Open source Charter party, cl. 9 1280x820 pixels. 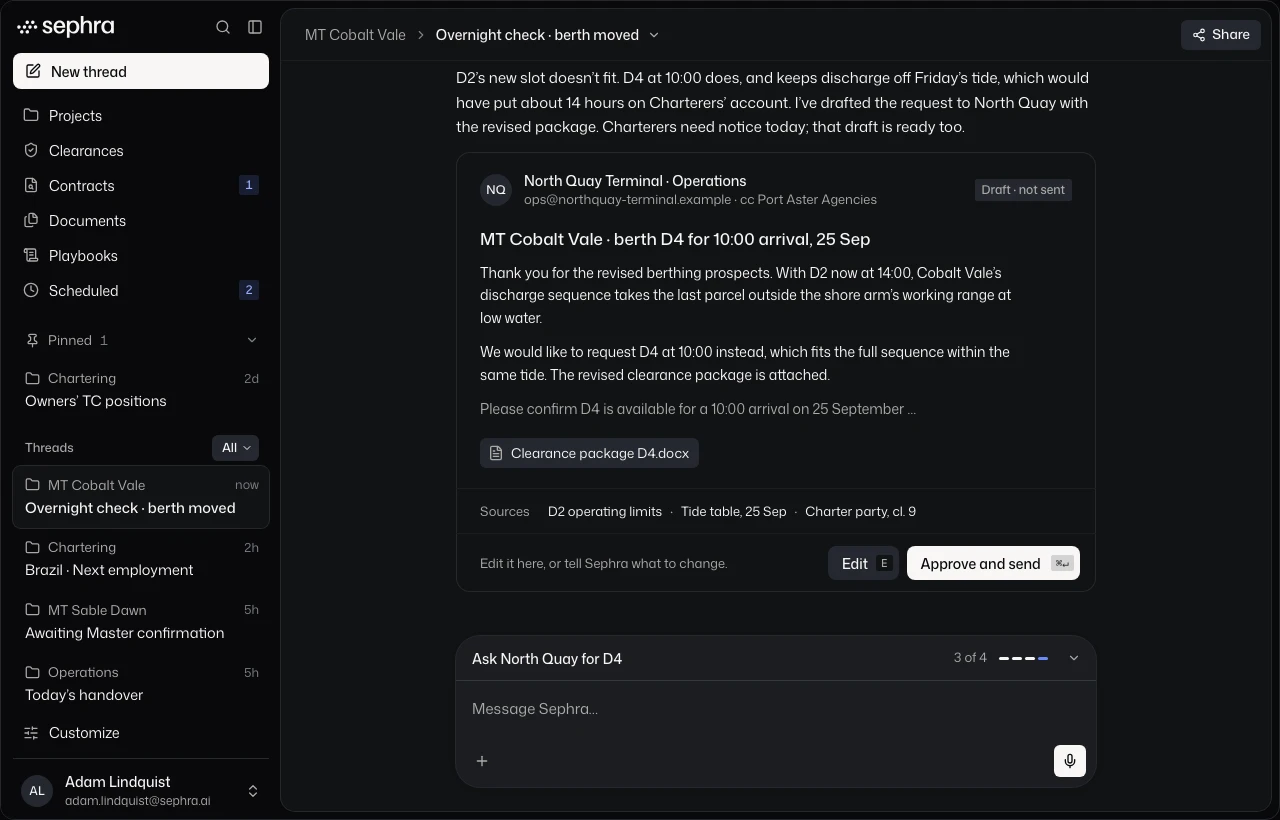click(860, 512)
